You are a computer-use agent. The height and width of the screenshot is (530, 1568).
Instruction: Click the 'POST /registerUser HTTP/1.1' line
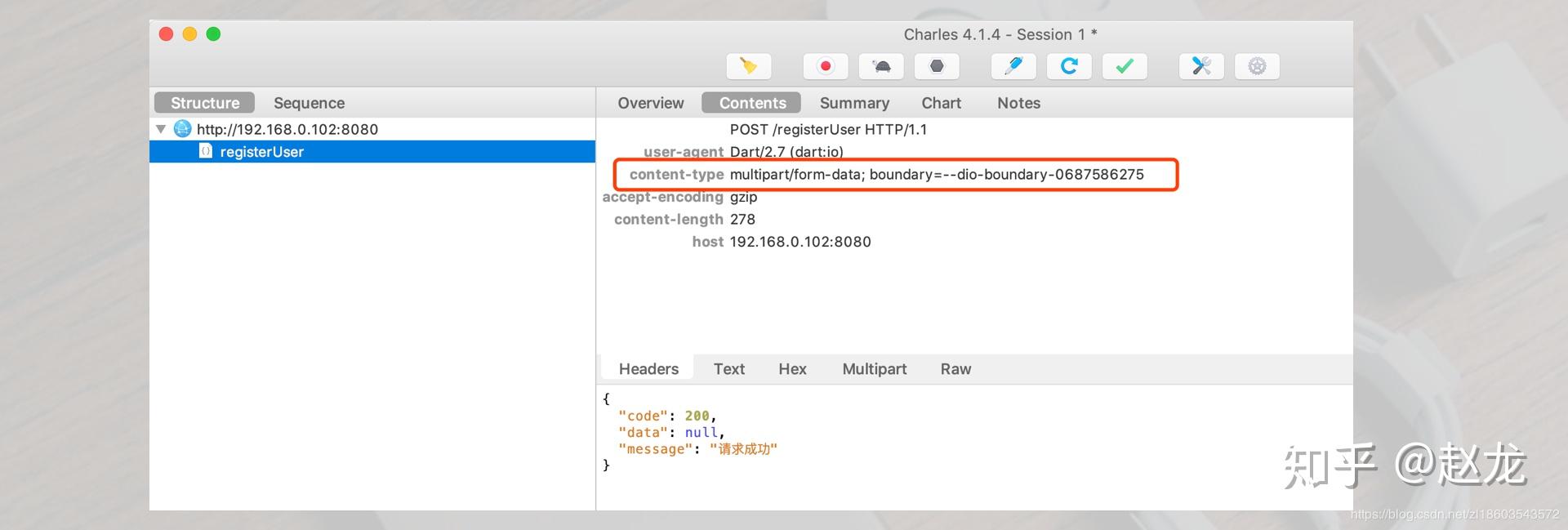828,129
